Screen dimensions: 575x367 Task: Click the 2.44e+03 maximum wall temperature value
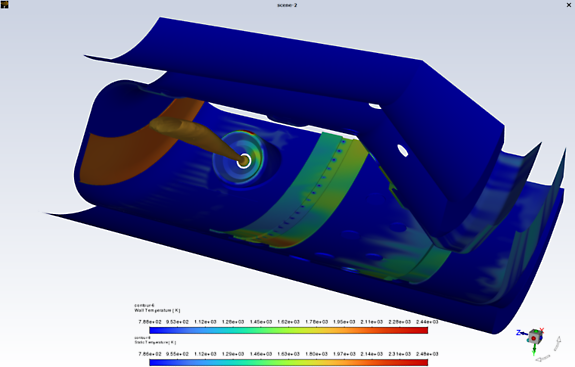pos(427,322)
